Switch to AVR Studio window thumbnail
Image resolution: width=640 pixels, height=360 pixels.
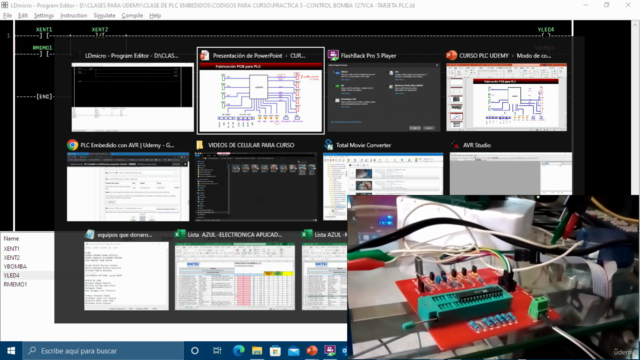pyautogui.click(x=511, y=173)
